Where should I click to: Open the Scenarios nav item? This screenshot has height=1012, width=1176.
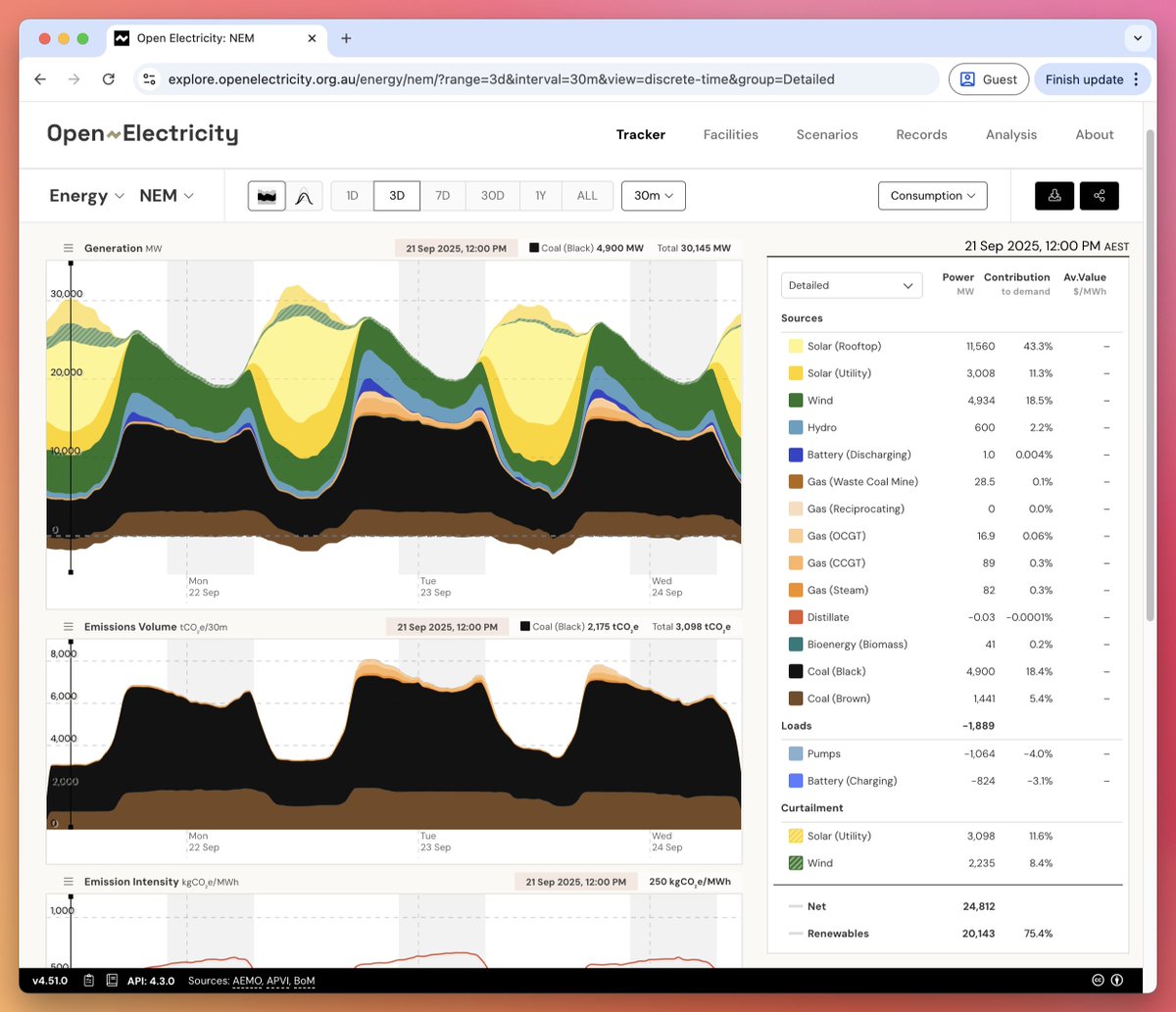pyautogui.click(x=827, y=135)
